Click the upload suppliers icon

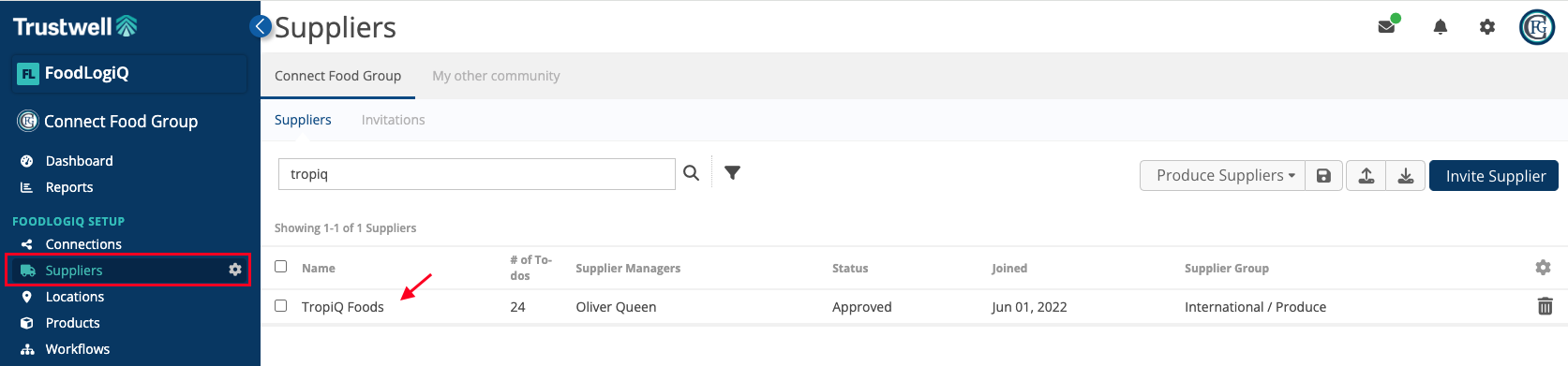coord(1366,176)
